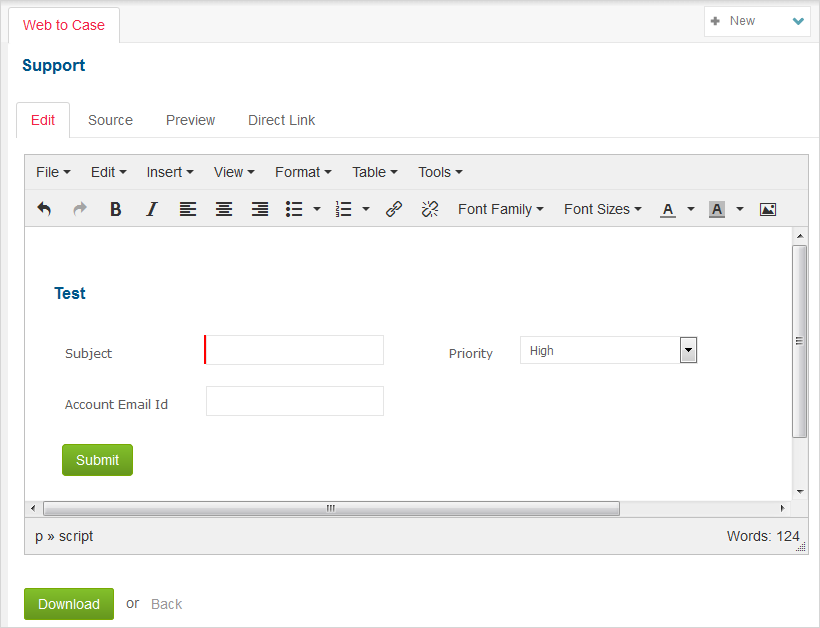Click the editor resize handle
The width and height of the screenshot is (820, 628).
coord(801,547)
